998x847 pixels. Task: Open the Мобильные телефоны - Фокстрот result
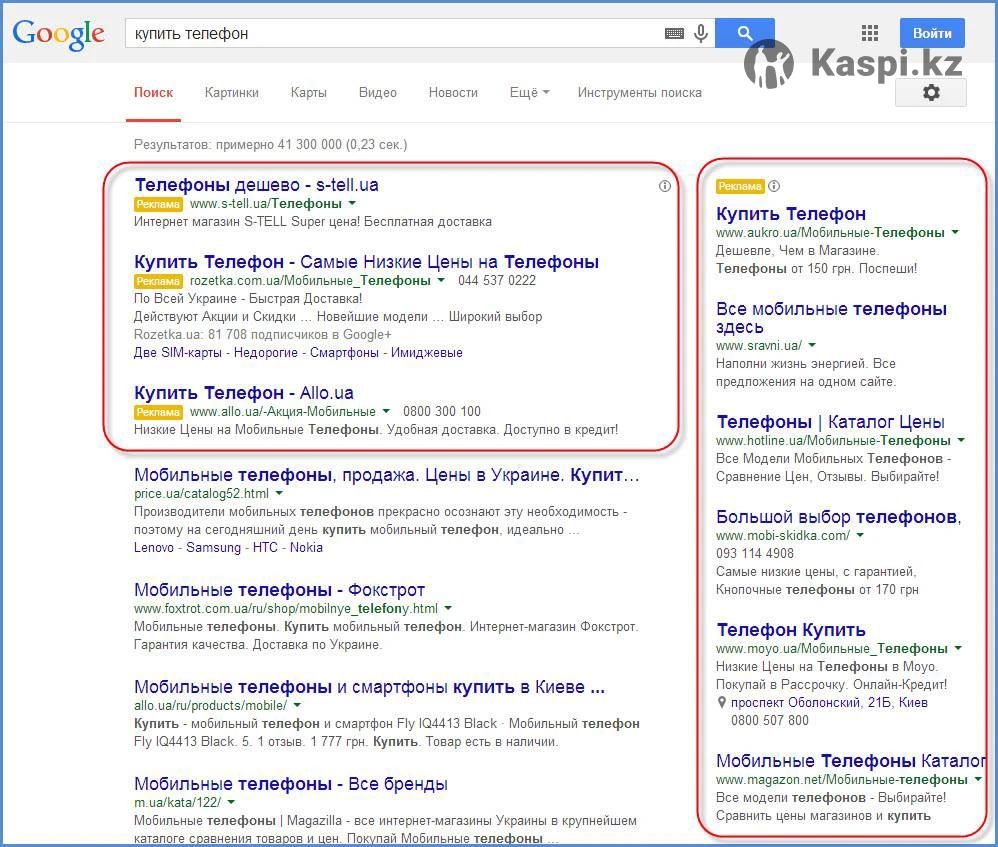coord(279,589)
